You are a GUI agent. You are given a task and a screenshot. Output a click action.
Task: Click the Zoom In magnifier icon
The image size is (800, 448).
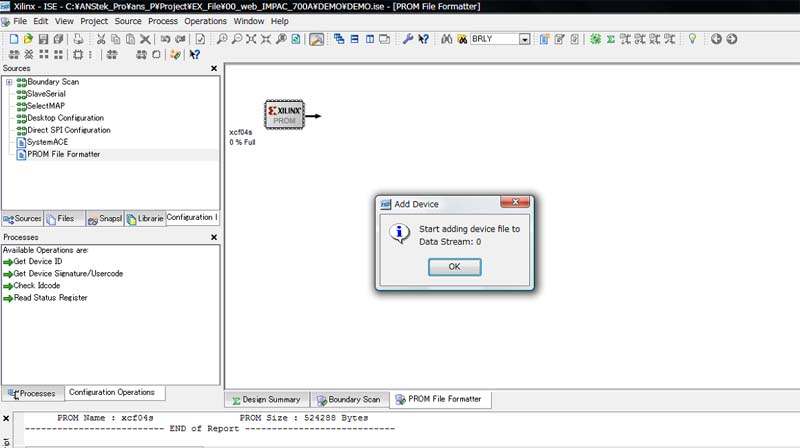[x=222, y=39]
